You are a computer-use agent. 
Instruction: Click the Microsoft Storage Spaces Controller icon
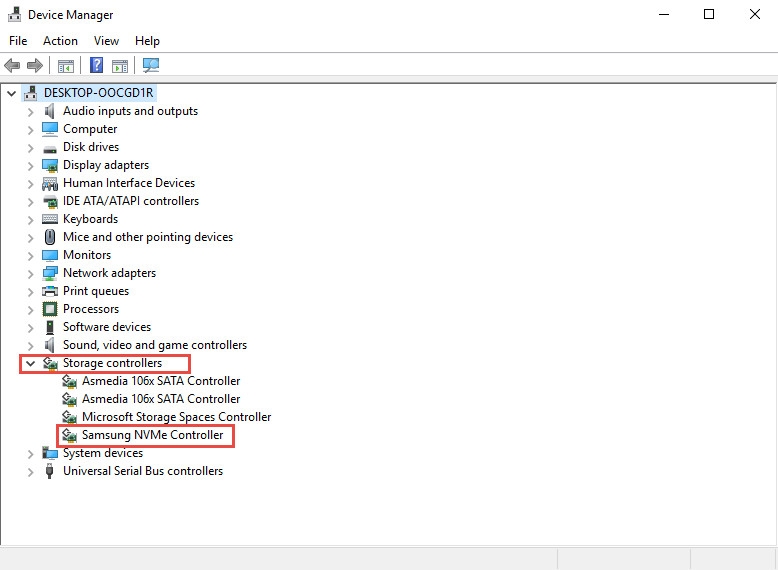pos(69,417)
